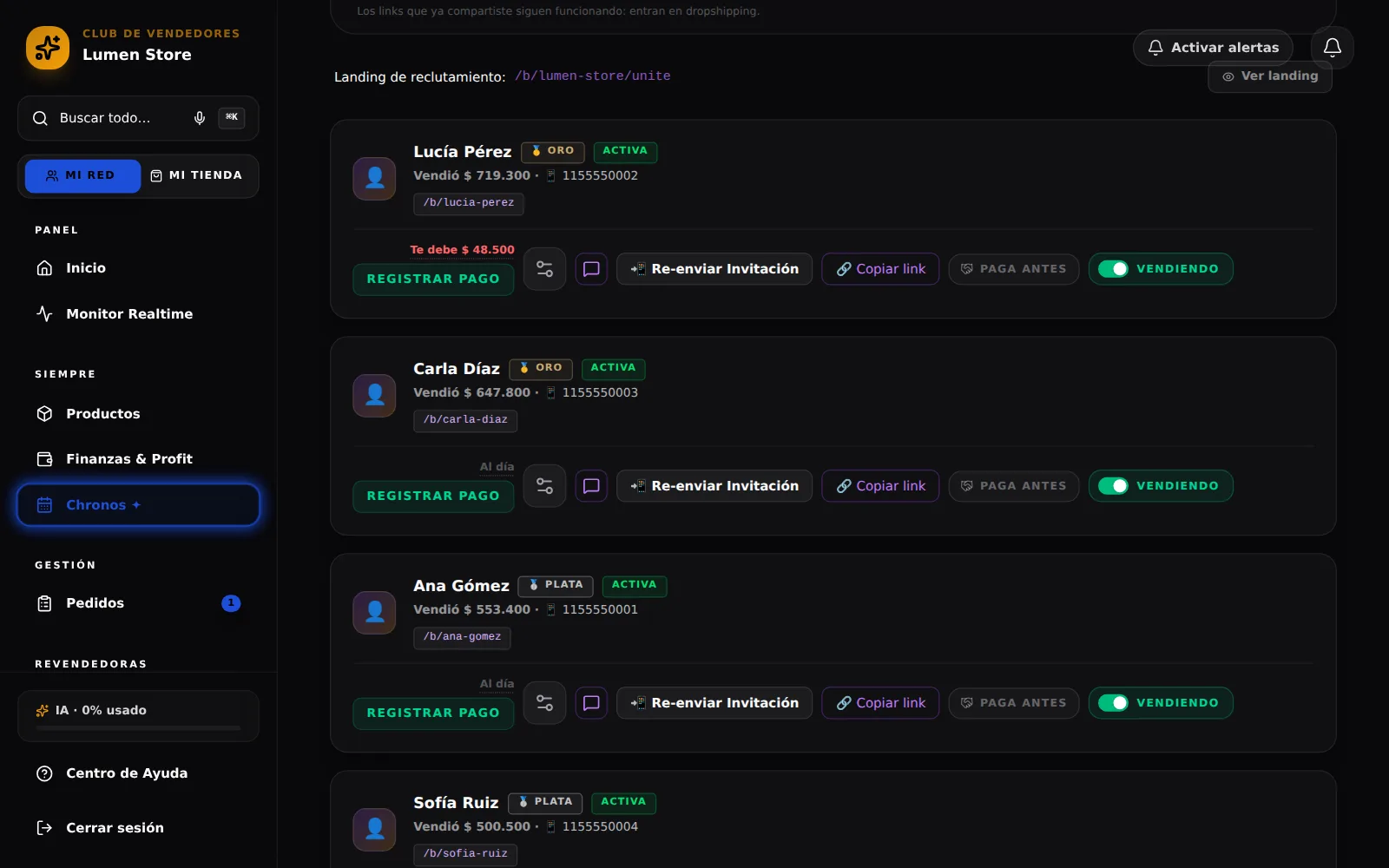Click Ver landing button
Viewport: 1389px width, 868px height.
point(1270,76)
